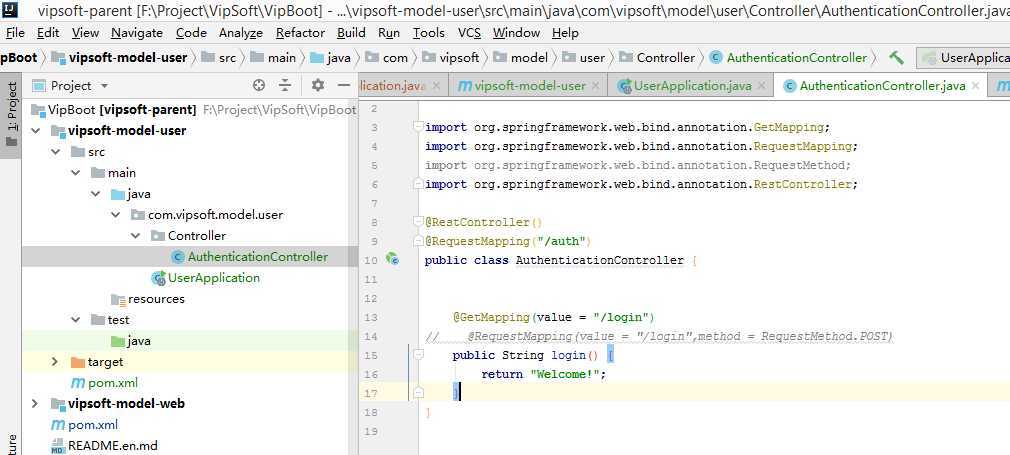The image size is (1010, 455).
Task: Open the VCS menu
Action: (470, 33)
